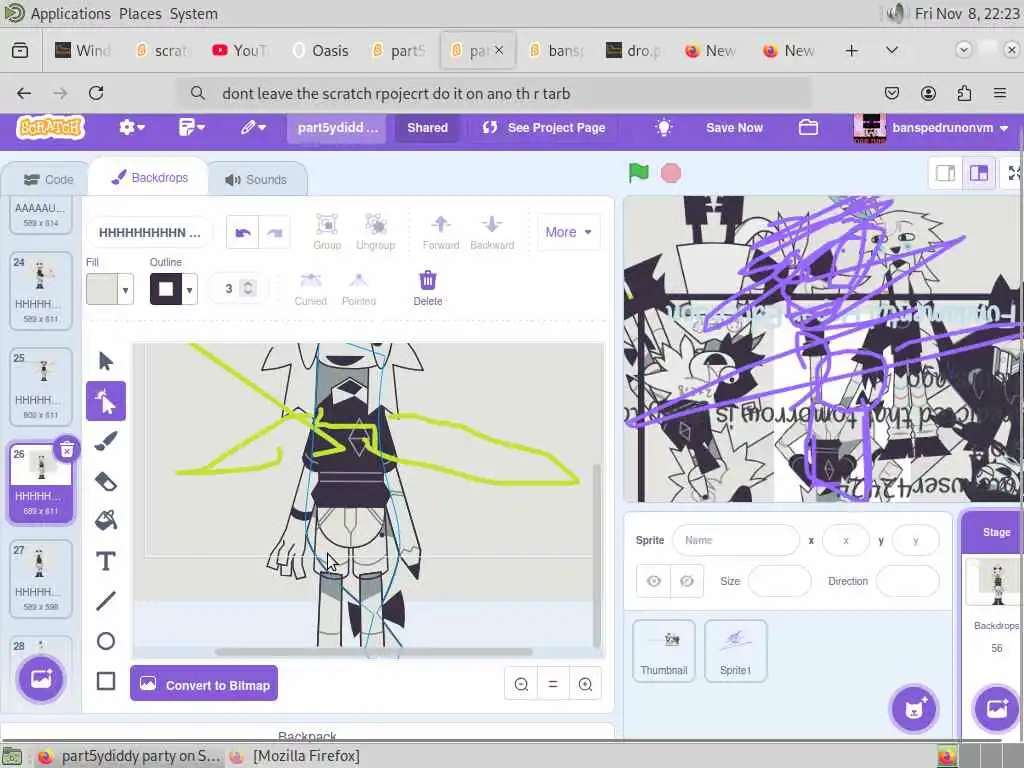Click the green flag
This screenshot has width=1024, height=768.
tap(639, 173)
